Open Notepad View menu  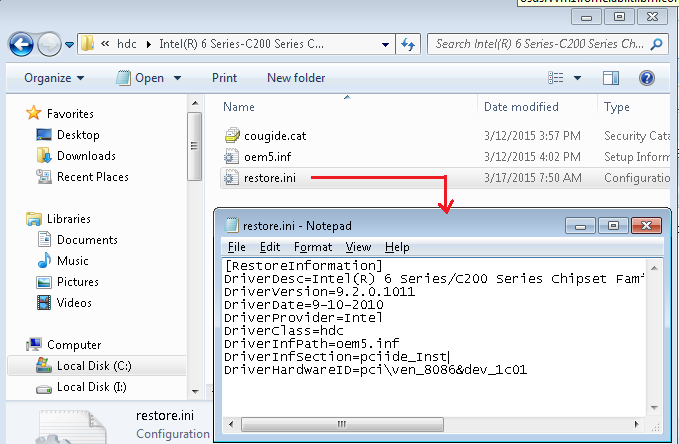[x=358, y=247]
